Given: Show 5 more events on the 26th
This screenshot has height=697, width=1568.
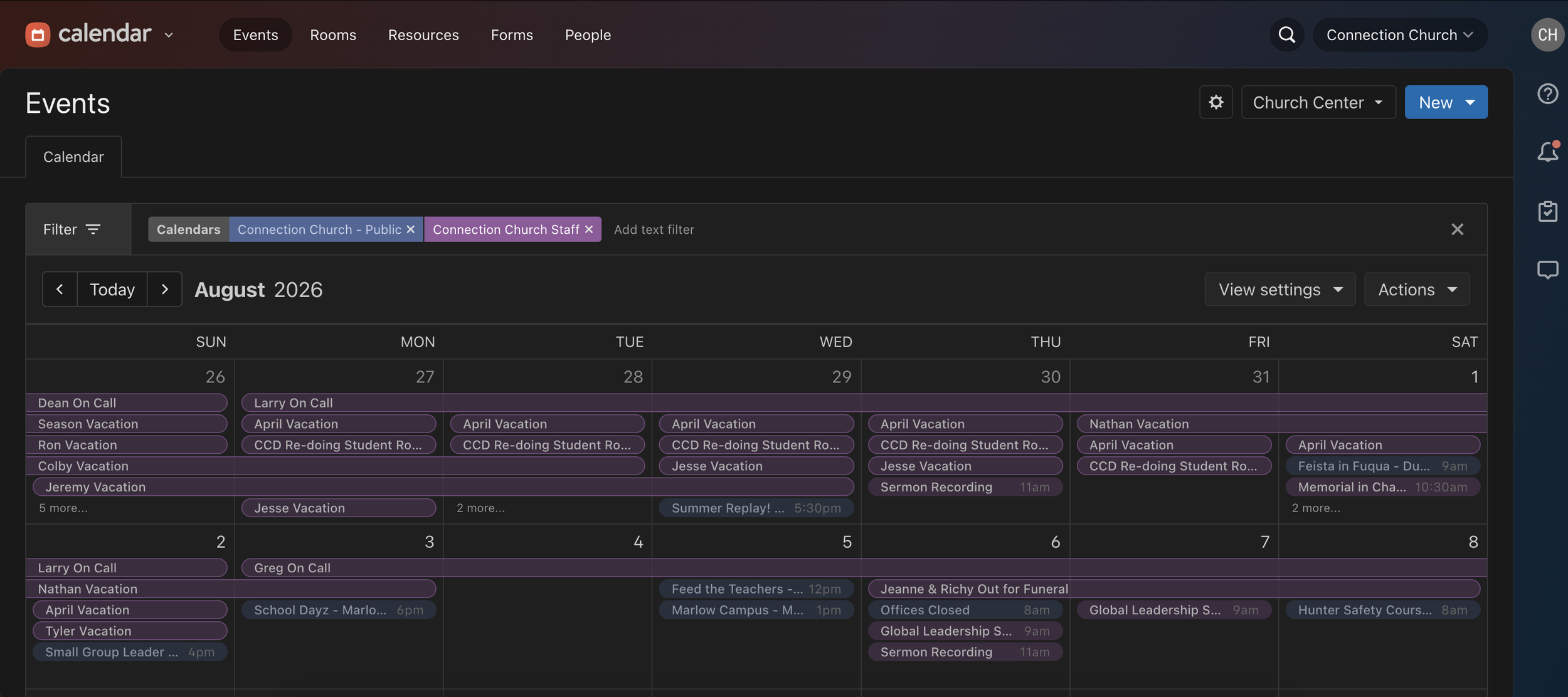Looking at the screenshot, I should (x=63, y=508).
